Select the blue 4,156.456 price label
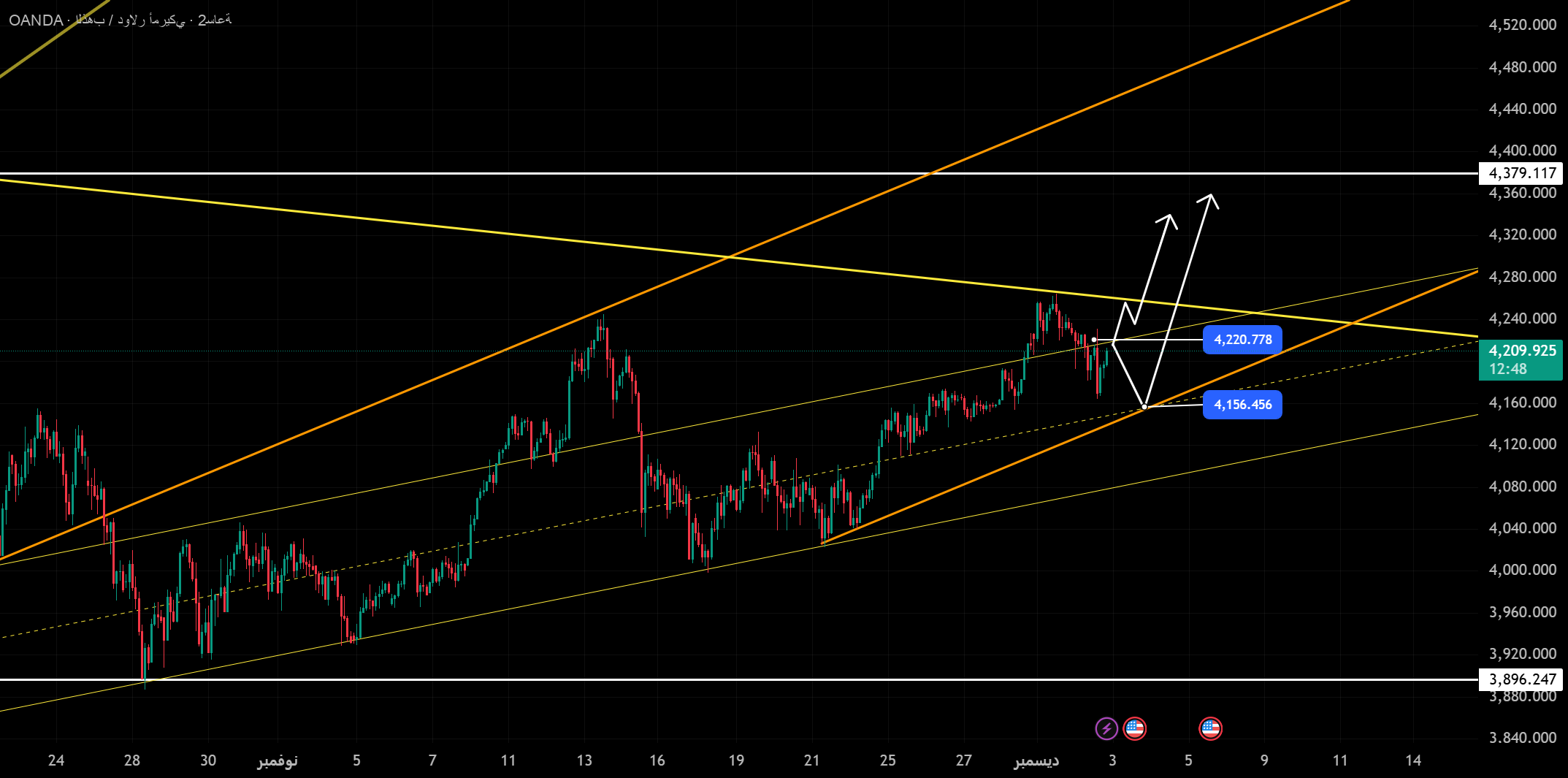Image resolution: width=1568 pixels, height=778 pixels. click(x=1242, y=405)
